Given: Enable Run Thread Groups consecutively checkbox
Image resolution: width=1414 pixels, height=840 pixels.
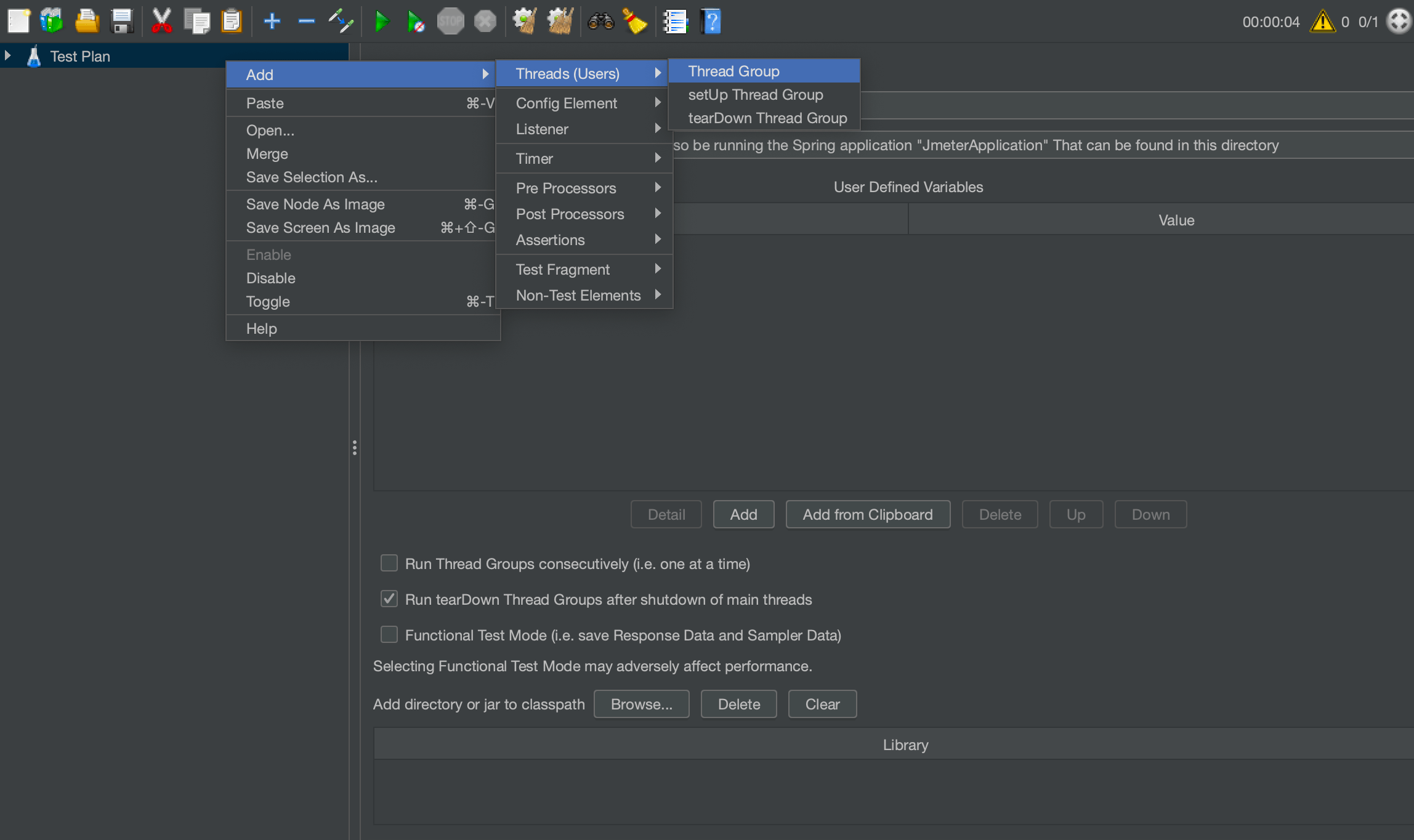Looking at the screenshot, I should tap(389, 563).
